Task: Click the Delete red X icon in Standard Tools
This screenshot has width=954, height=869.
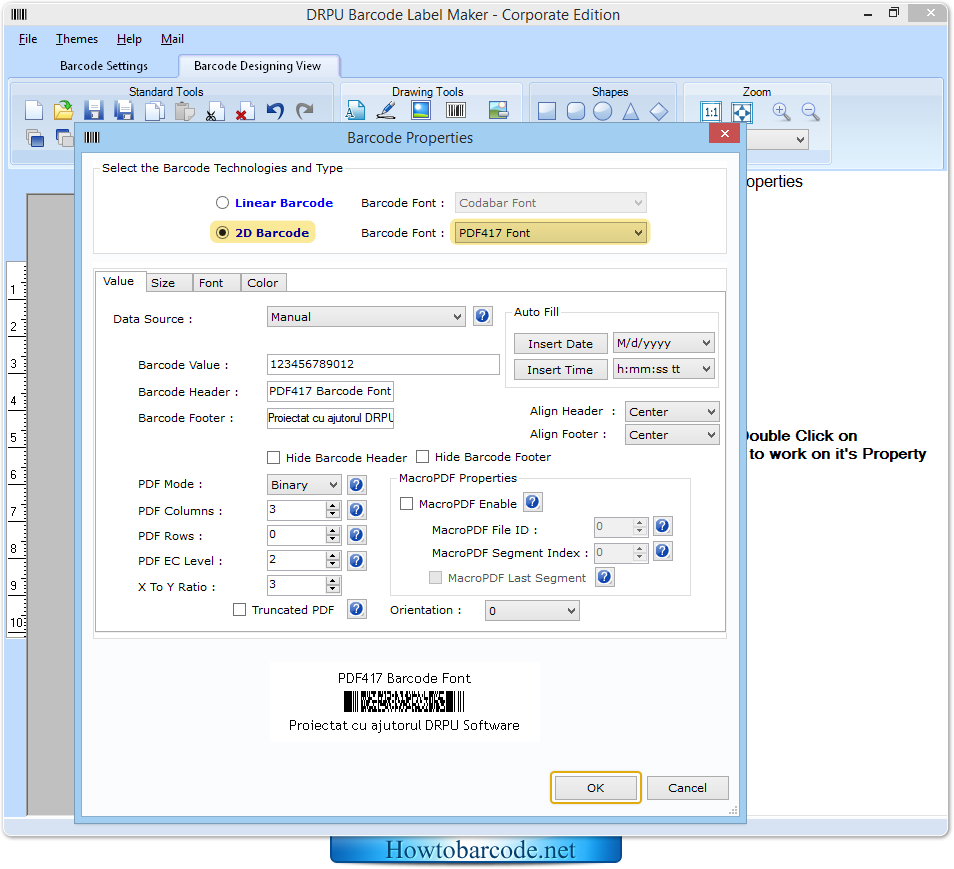Action: tap(245, 111)
